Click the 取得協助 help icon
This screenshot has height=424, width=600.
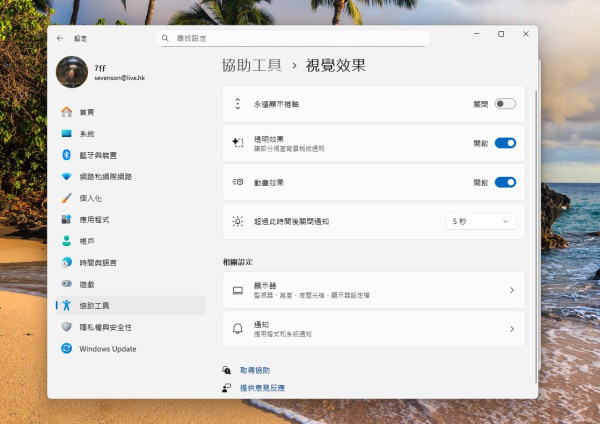click(x=226, y=370)
